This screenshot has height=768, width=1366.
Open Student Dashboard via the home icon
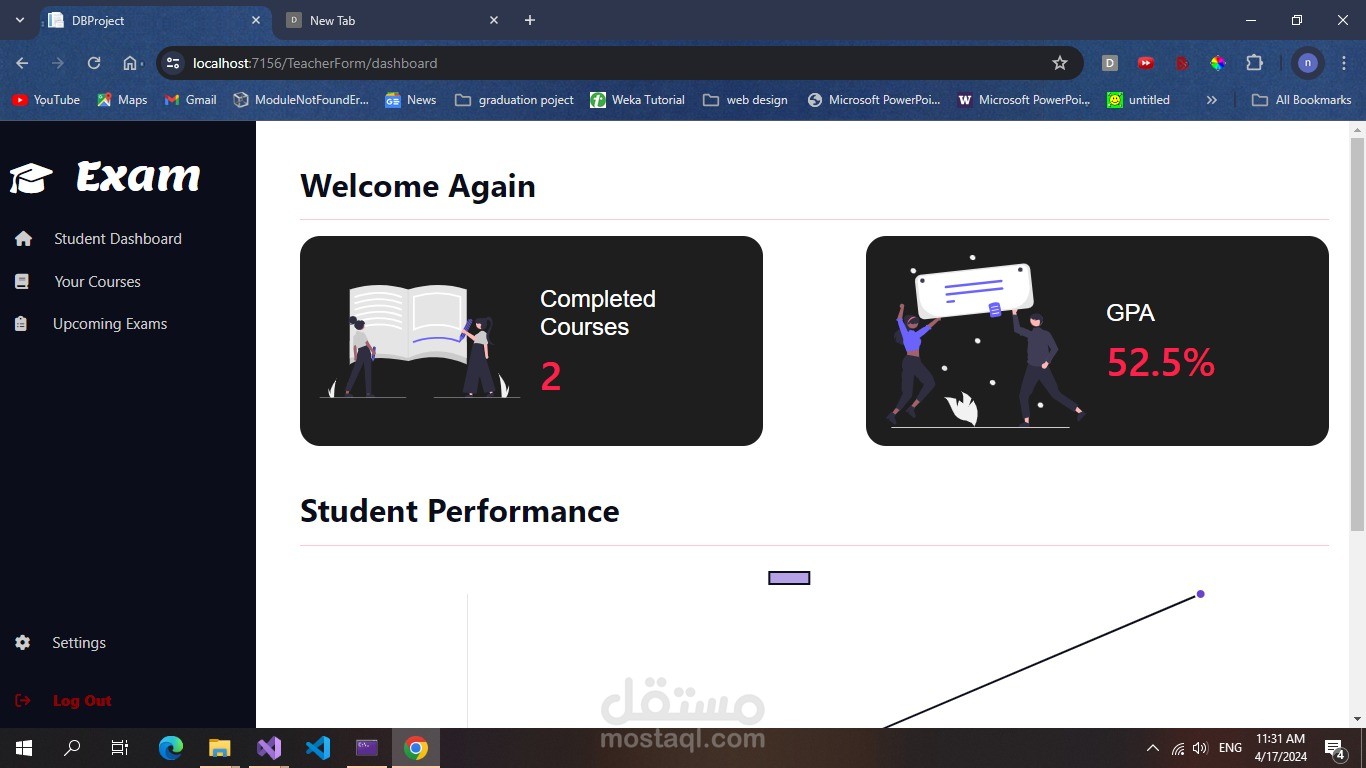pos(22,238)
